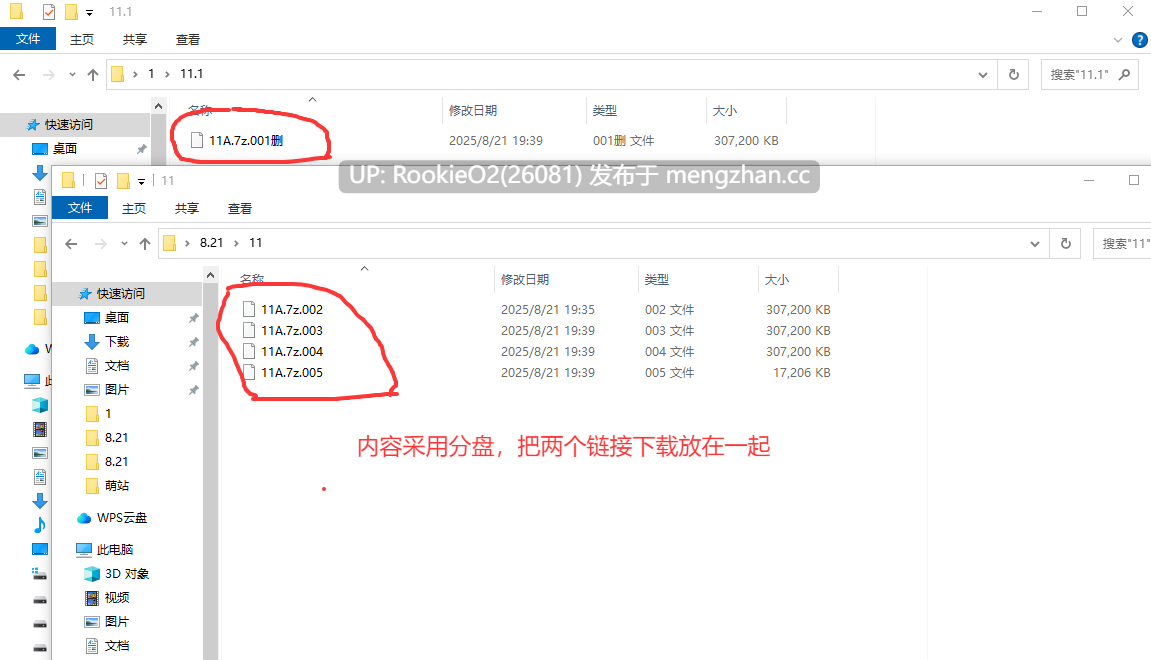
Task: Sort by 大小 in the 11 window
Action: [777, 280]
